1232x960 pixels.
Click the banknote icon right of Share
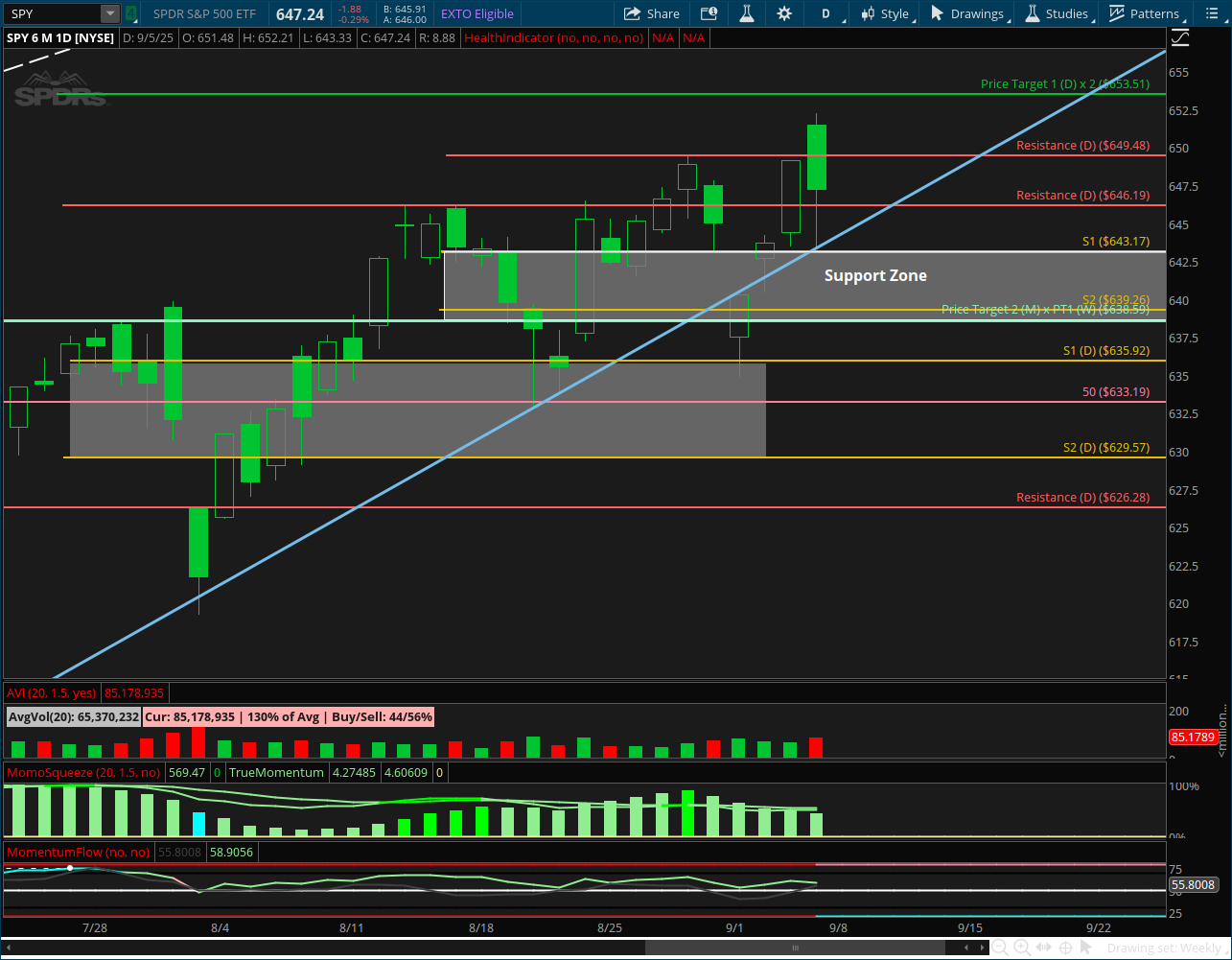[x=709, y=13]
